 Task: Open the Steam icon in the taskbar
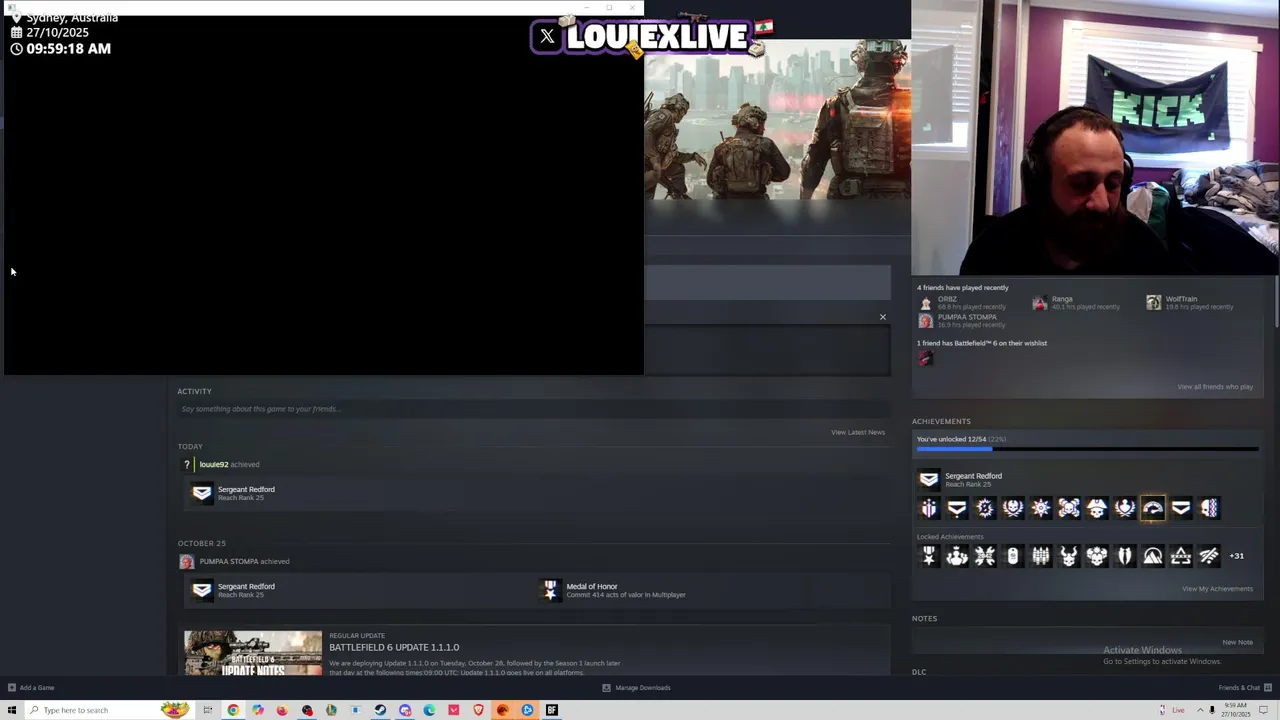tap(380, 710)
